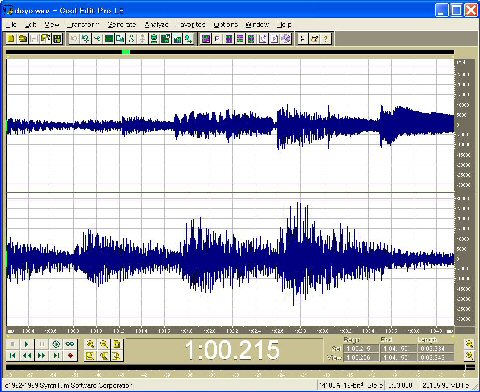The height and width of the screenshot is (392, 480).
Task: Click the question mark help icon
Action: (325, 39)
